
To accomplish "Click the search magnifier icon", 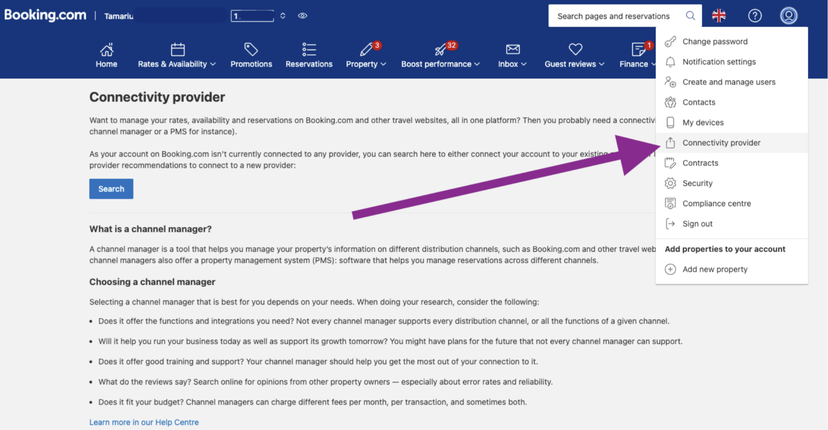I will 690,16.
